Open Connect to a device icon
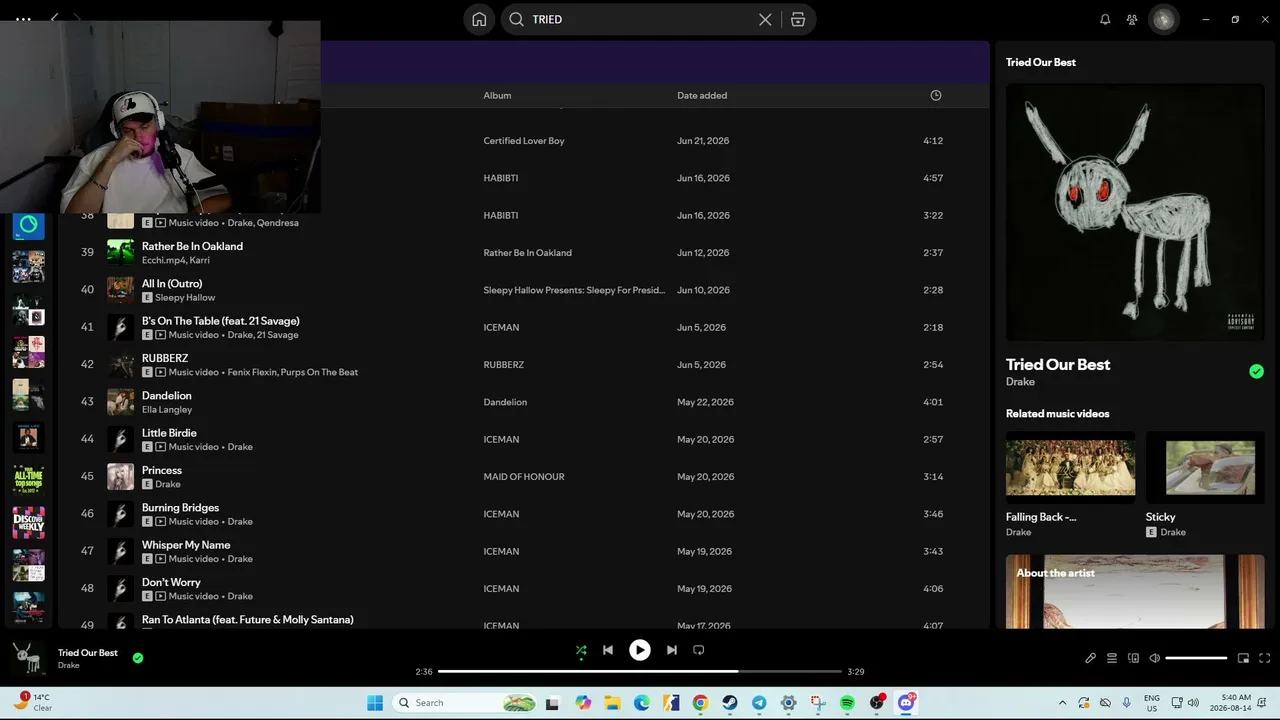 click(x=1133, y=658)
